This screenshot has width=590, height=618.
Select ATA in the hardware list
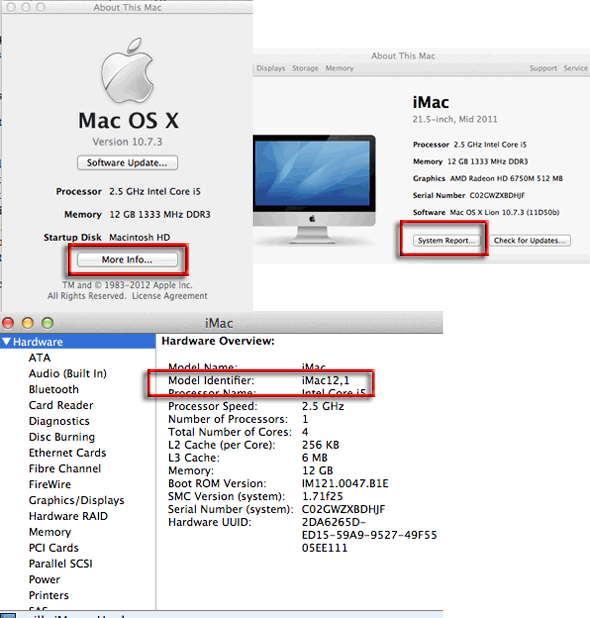39,358
